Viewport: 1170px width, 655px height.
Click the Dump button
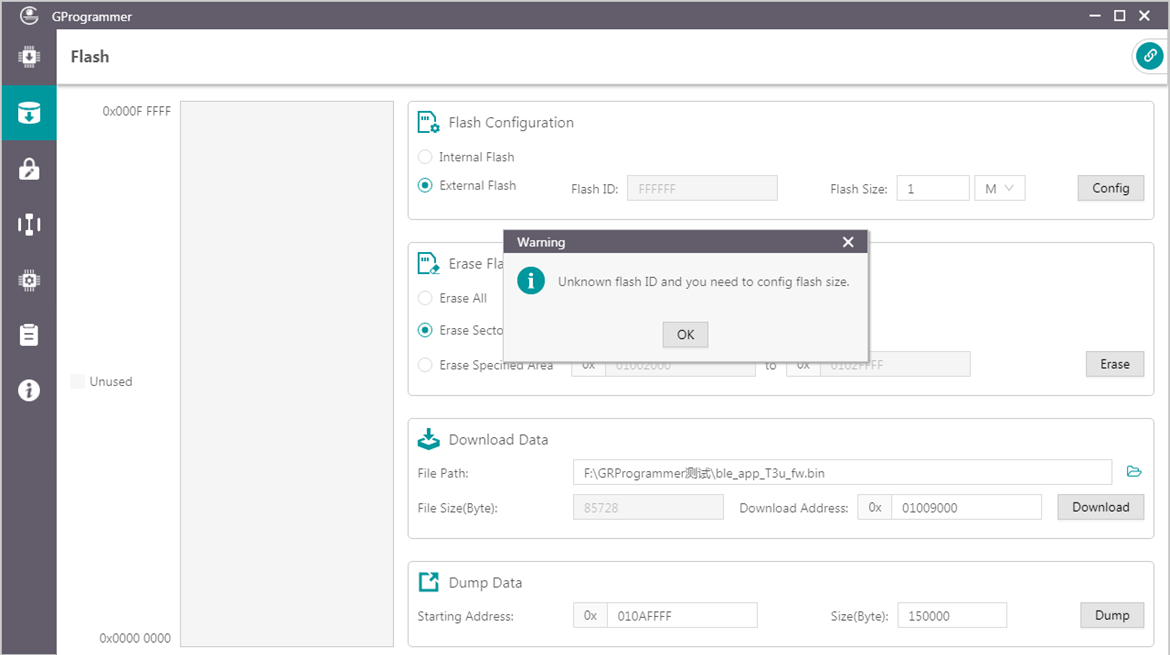(x=1111, y=615)
